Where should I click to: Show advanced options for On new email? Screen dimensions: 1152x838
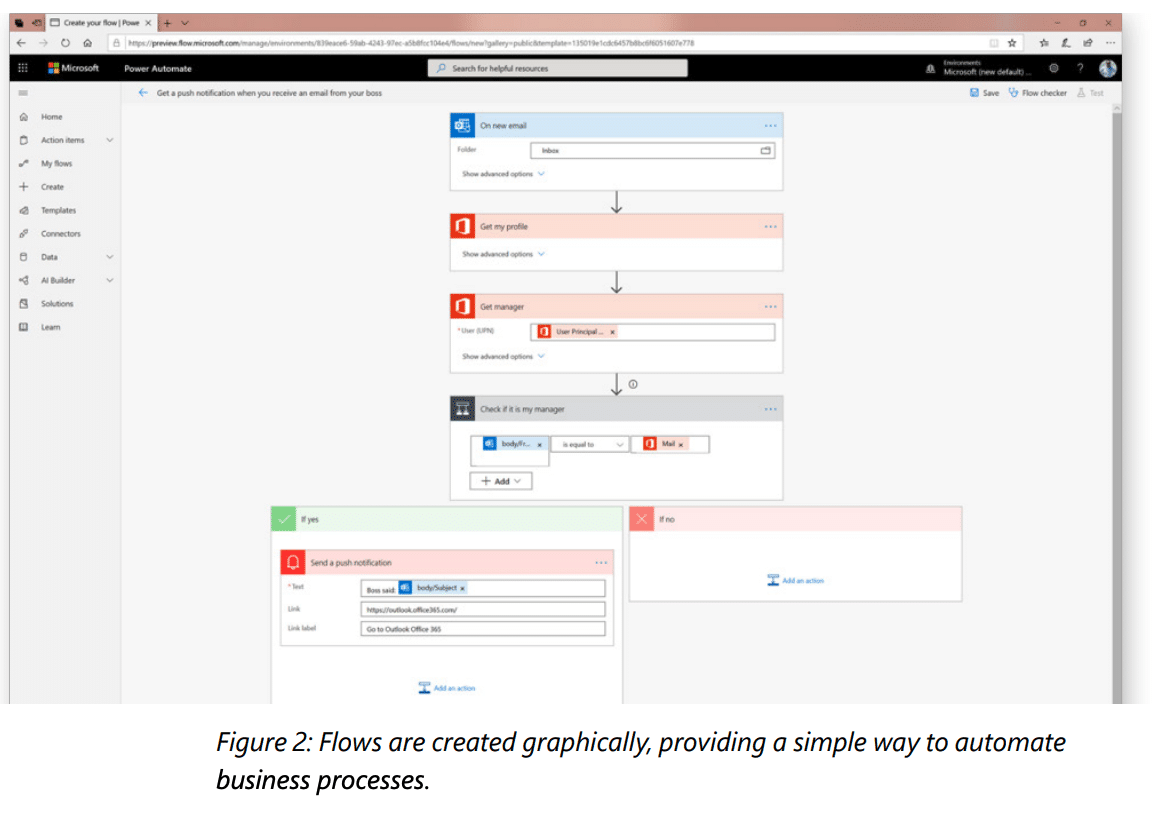(503, 174)
